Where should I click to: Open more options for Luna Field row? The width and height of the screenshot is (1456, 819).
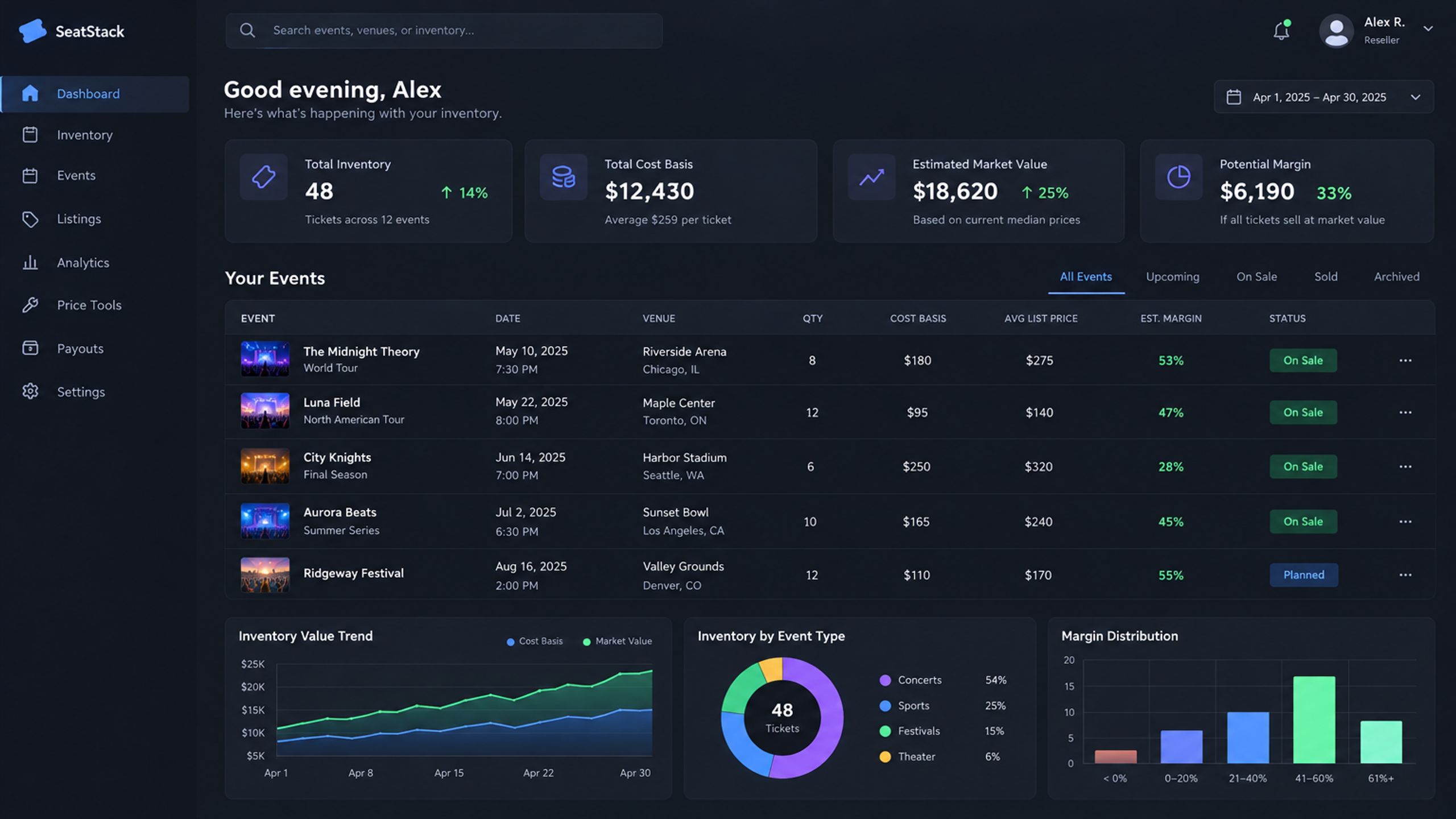[x=1405, y=412]
